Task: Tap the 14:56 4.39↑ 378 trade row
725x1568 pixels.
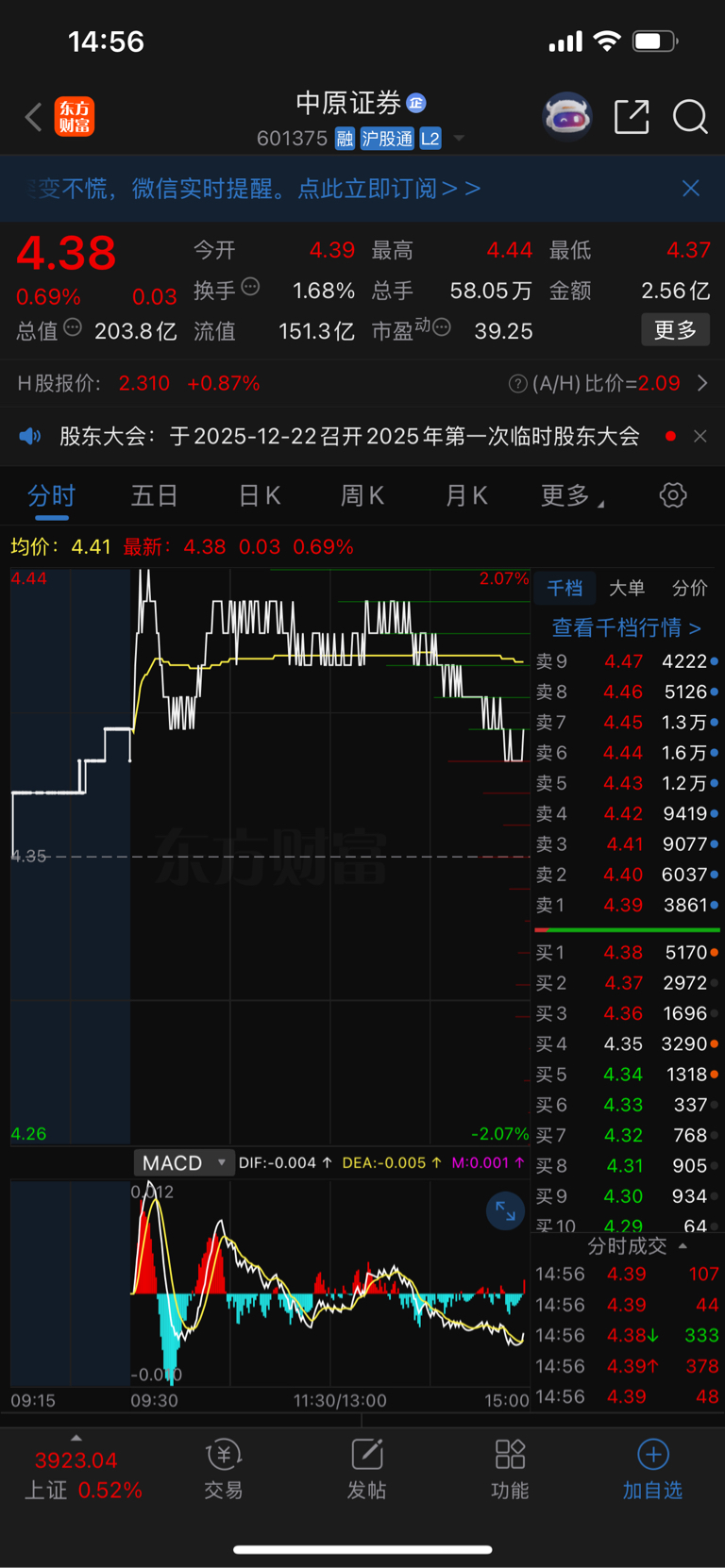Action: [x=627, y=1366]
